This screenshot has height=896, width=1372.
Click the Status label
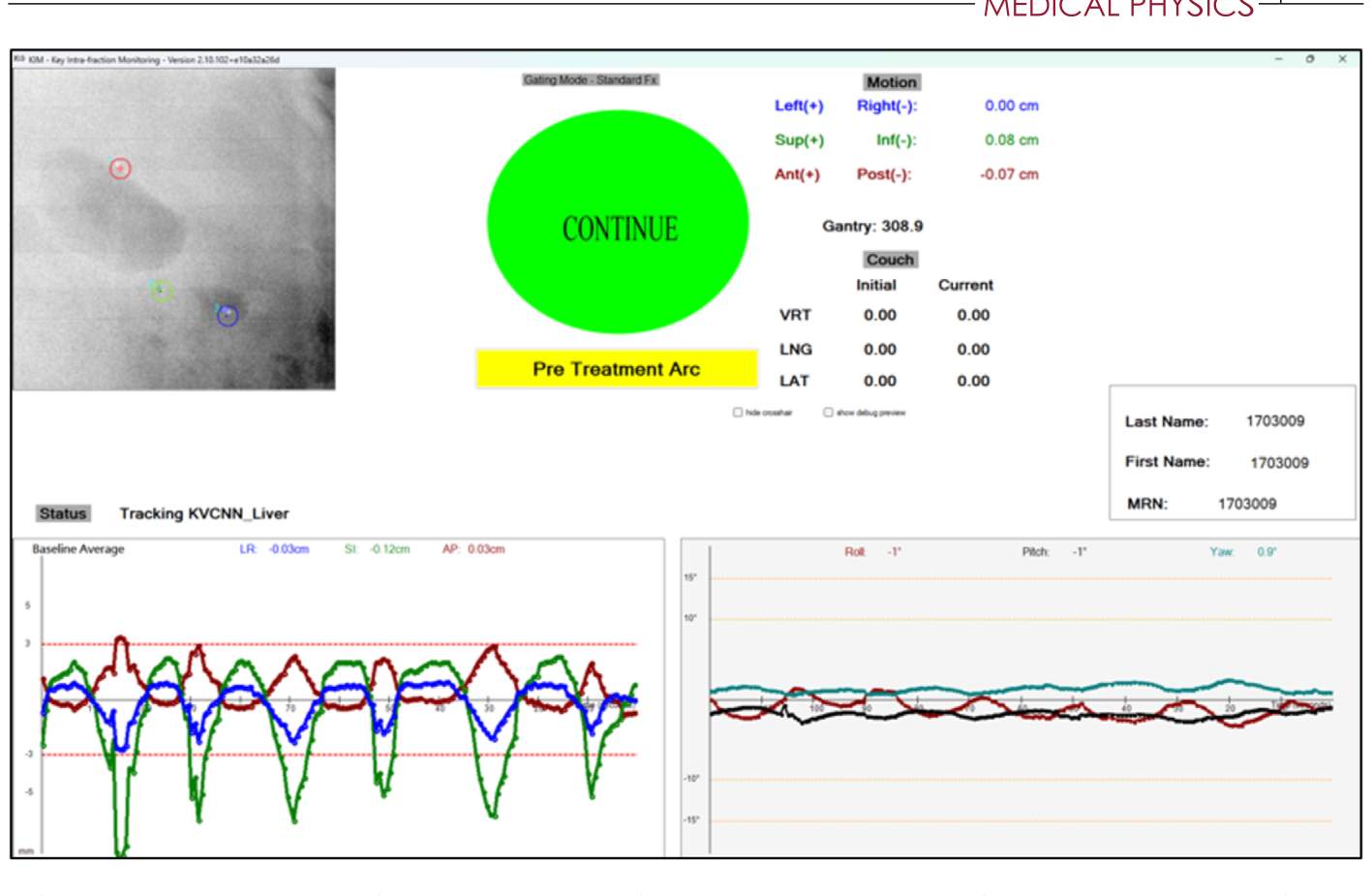(x=63, y=513)
